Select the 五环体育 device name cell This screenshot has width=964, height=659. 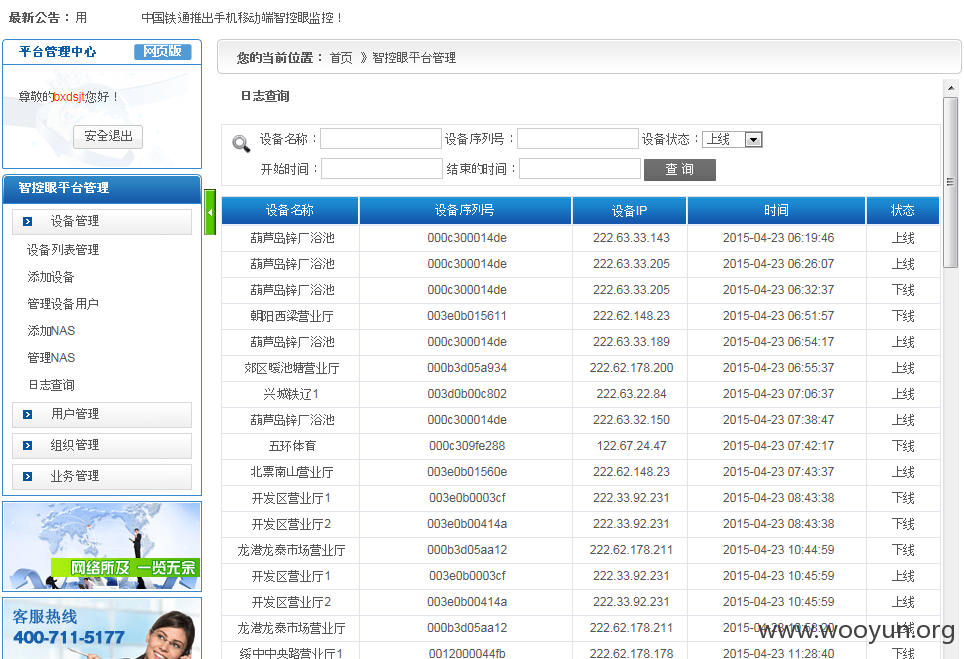[x=291, y=446]
